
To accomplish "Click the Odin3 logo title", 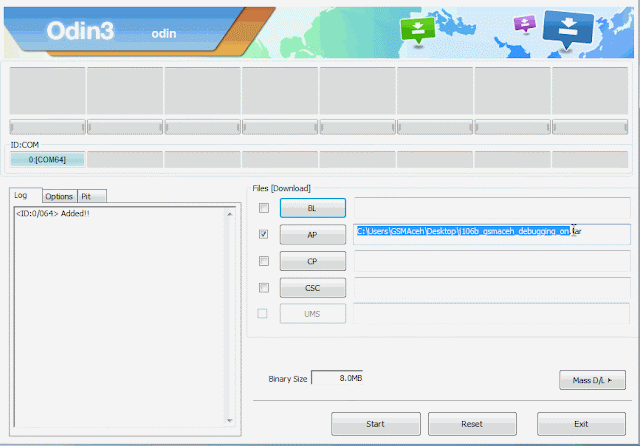I will (80, 31).
